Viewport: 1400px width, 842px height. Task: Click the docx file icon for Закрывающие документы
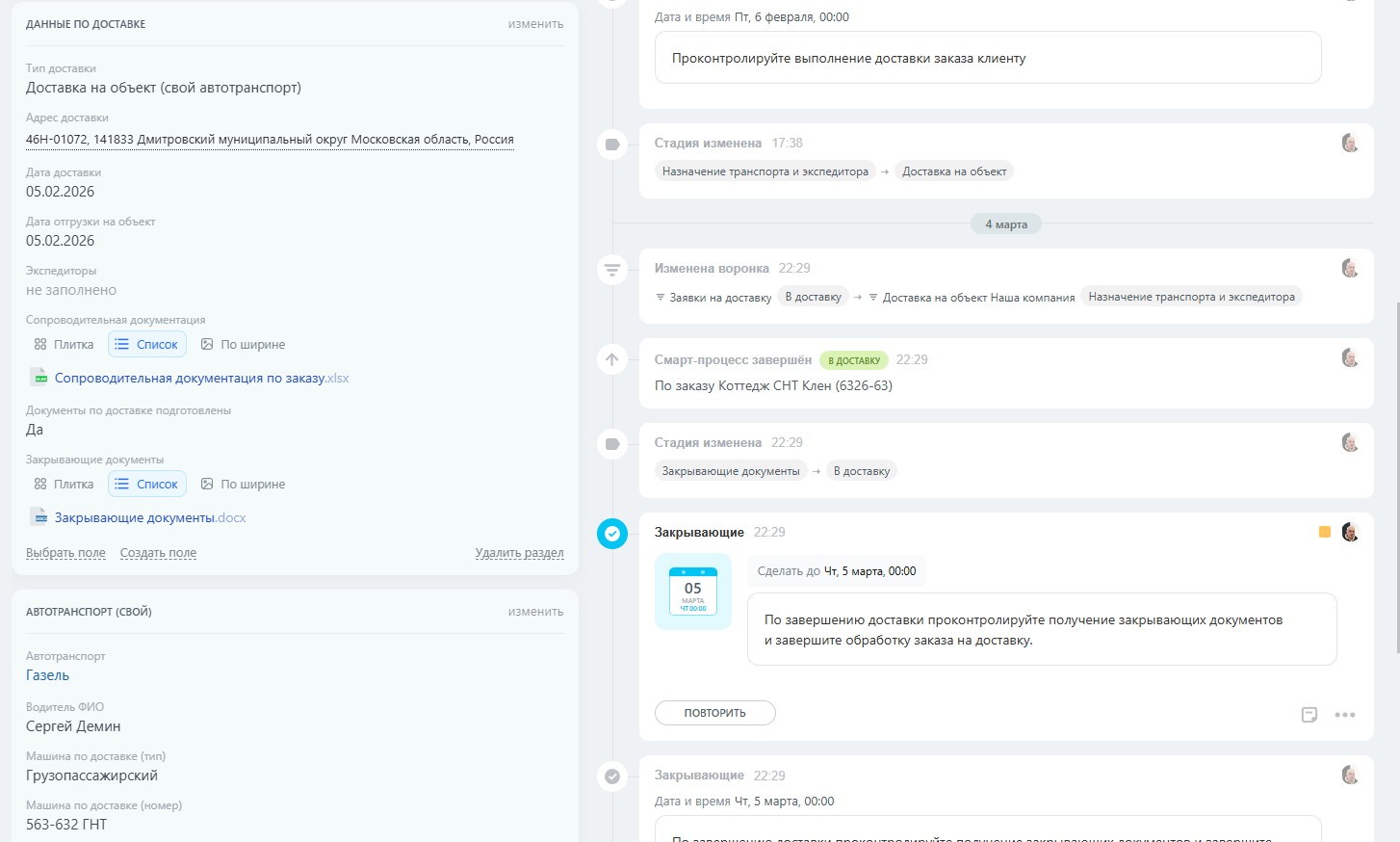click(39, 517)
